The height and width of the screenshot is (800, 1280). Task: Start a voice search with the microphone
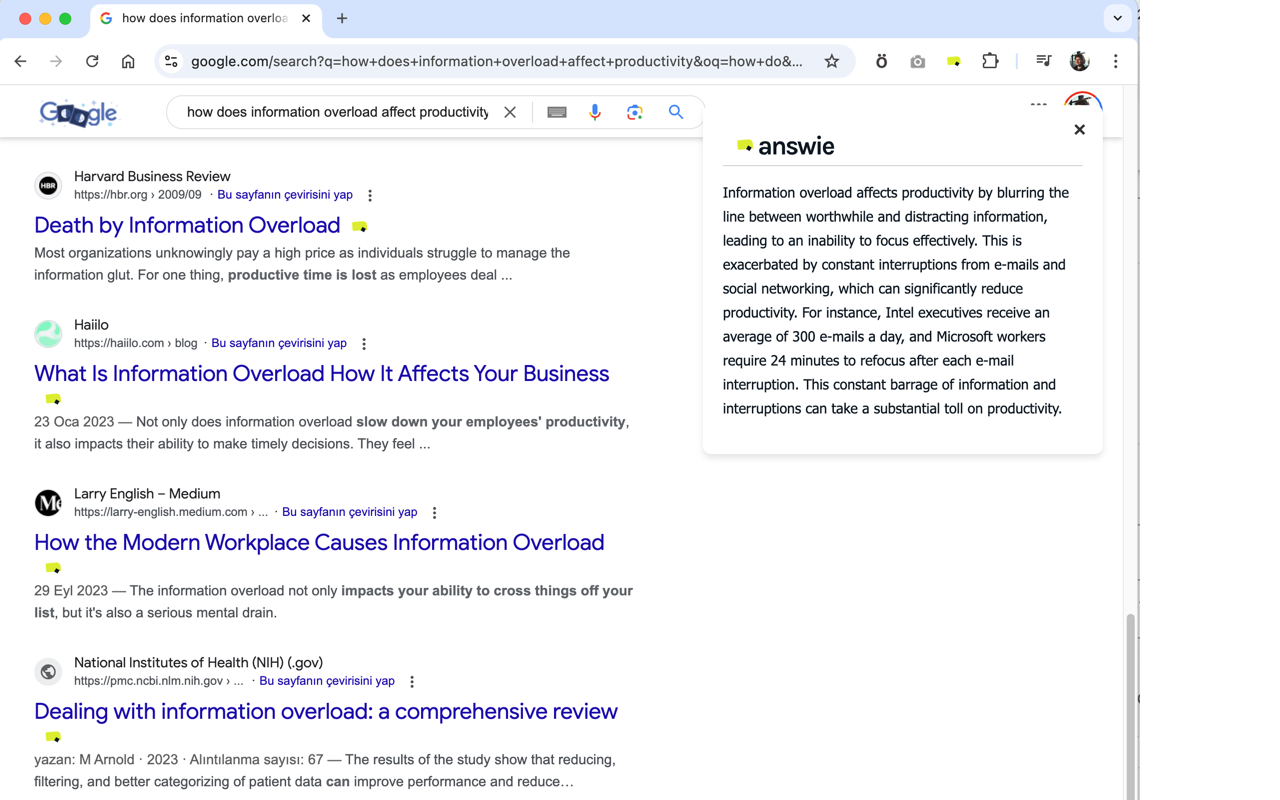[x=595, y=112]
